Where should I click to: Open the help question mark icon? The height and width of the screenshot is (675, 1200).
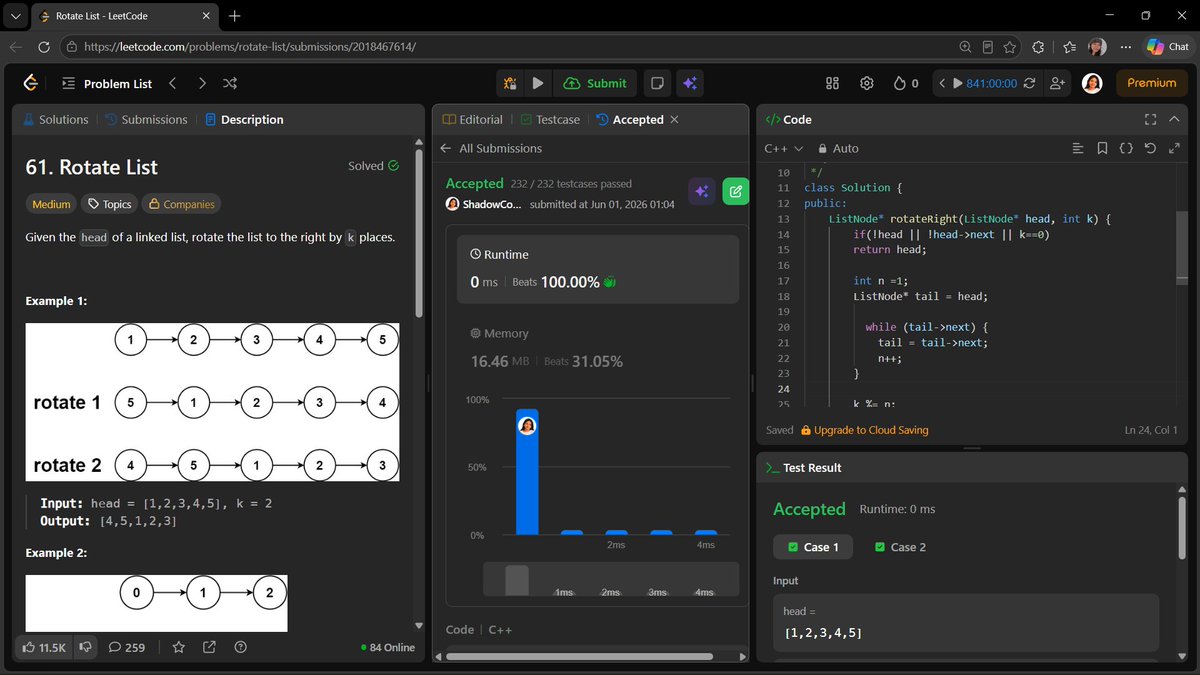tap(240, 647)
